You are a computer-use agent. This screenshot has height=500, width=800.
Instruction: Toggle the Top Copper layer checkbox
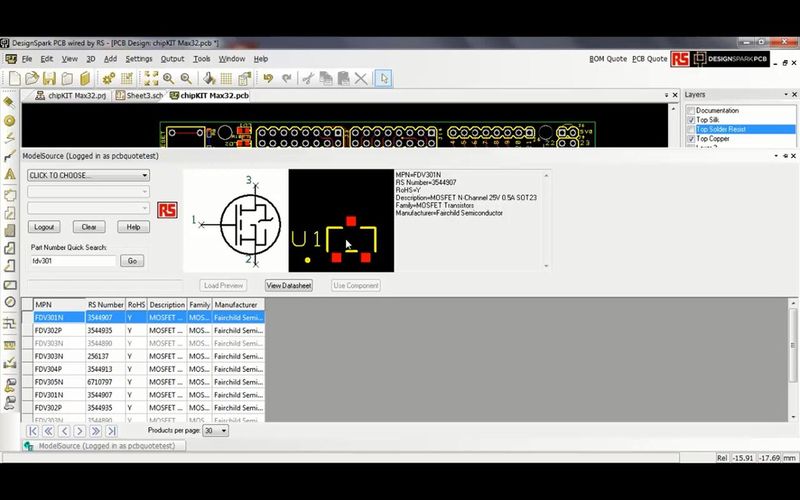[691, 139]
